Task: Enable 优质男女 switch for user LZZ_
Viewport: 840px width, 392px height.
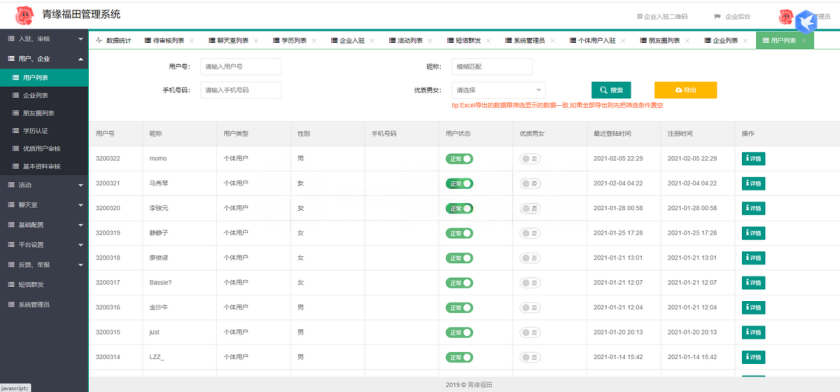Action: point(530,357)
